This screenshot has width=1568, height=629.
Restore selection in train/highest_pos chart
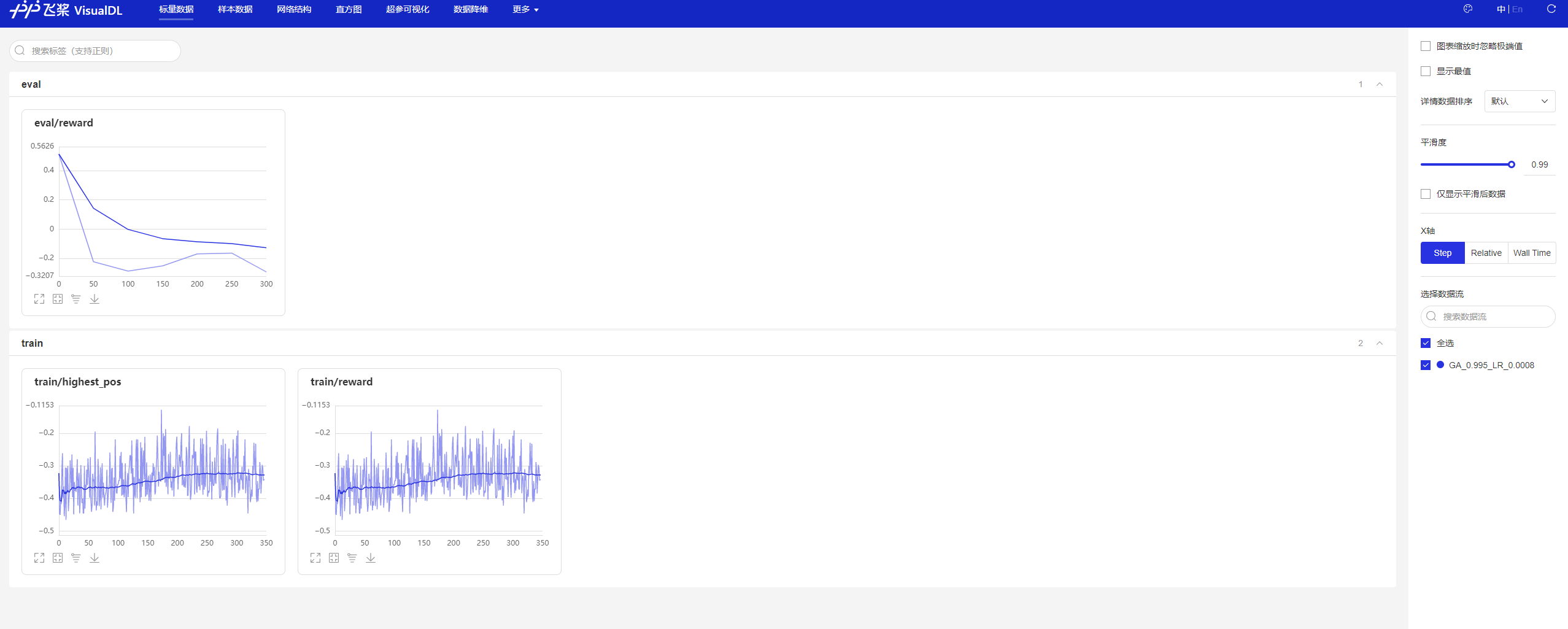[x=58, y=558]
